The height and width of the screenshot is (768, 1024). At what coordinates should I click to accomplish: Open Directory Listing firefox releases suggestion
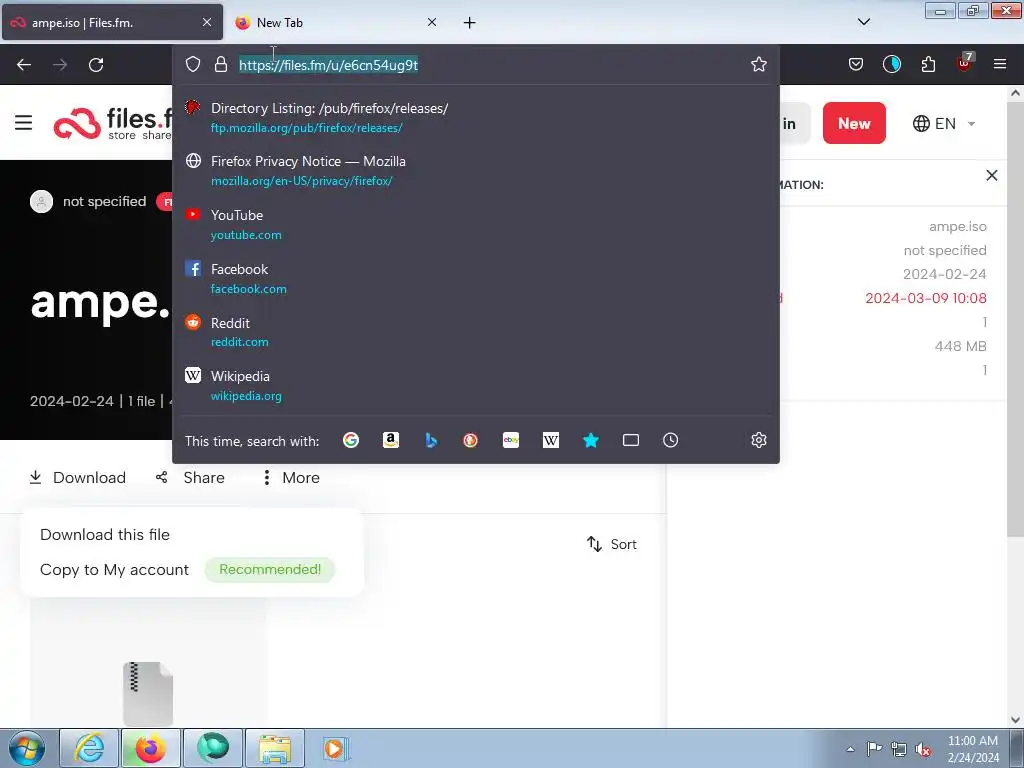pyautogui.click(x=475, y=118)
